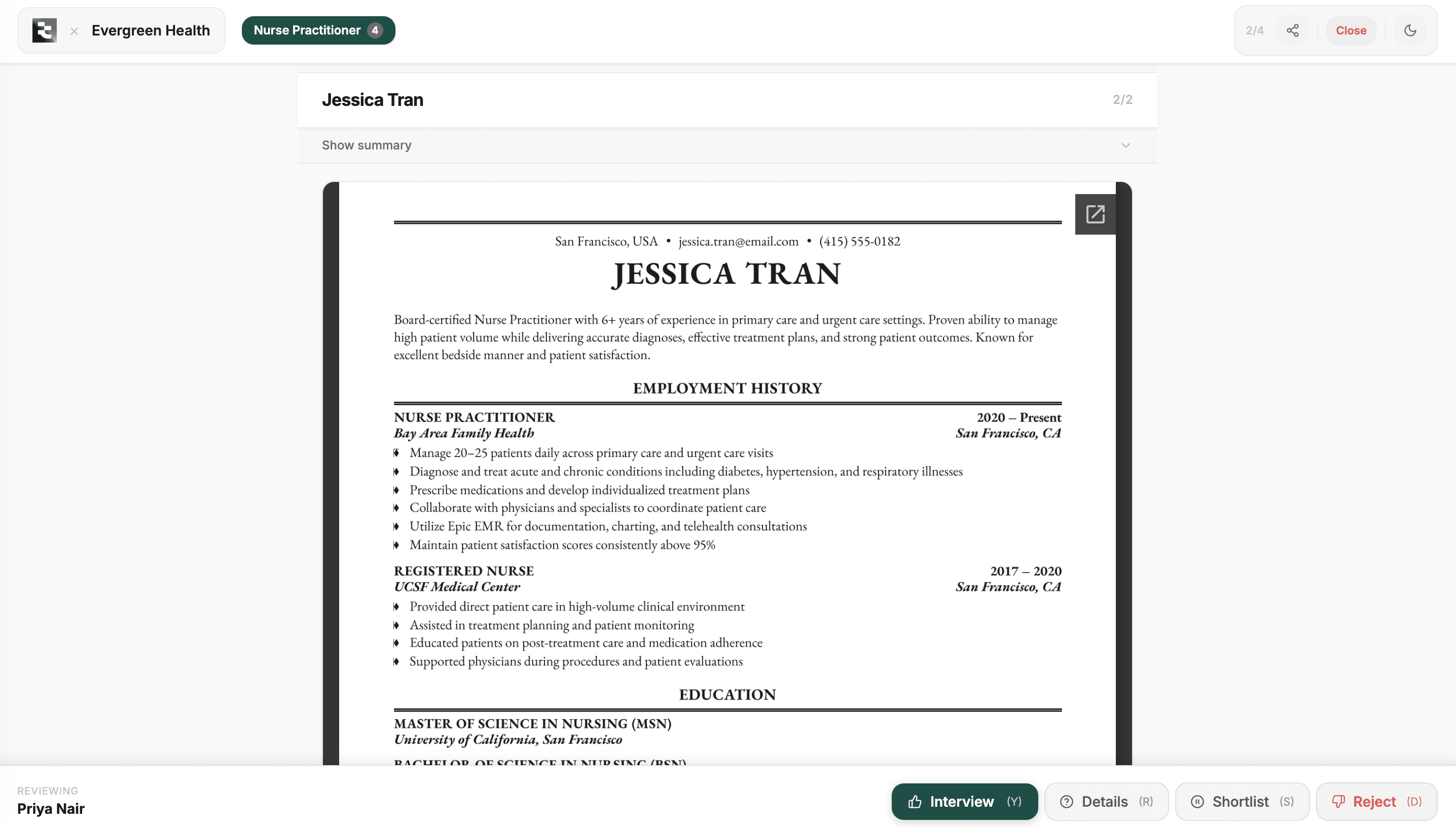Click the Evergreen Health company logo

pos(45,29)
